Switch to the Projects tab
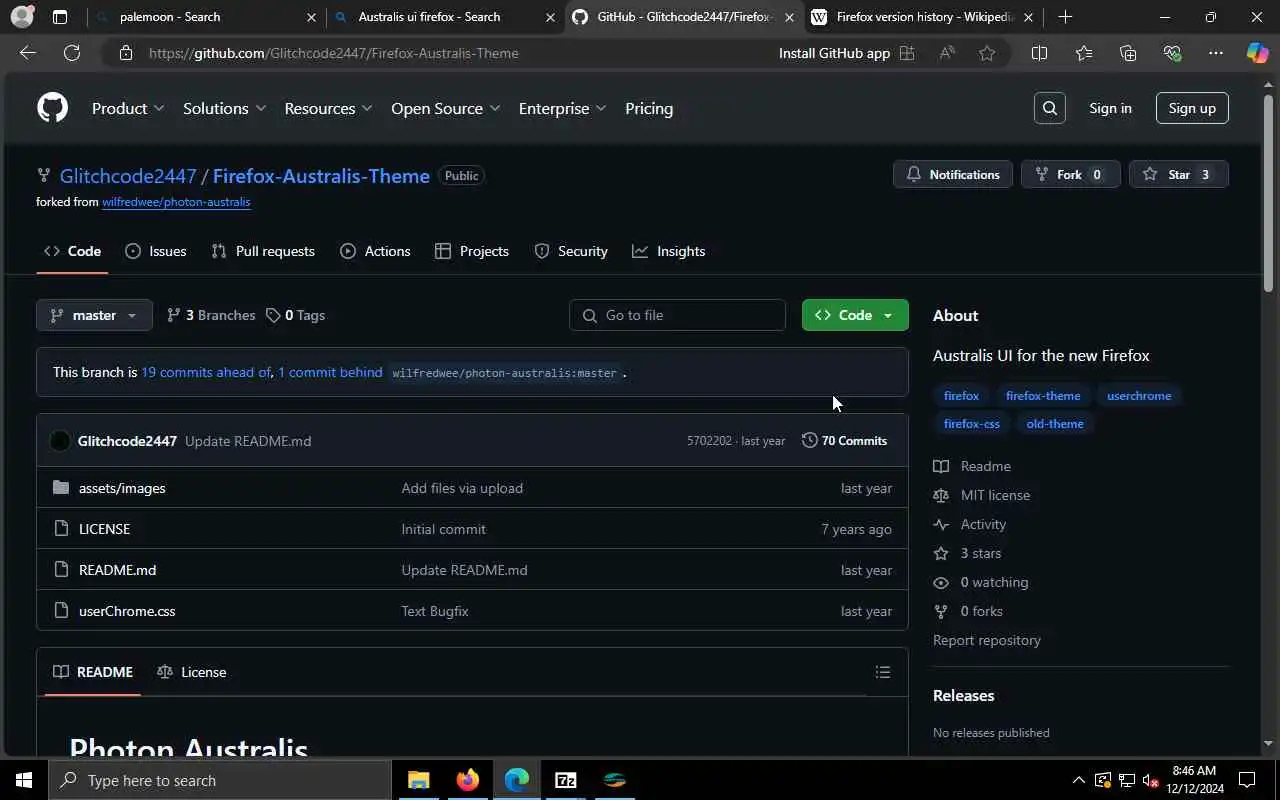Screen dimensions: 1280x800 [472, 251]
